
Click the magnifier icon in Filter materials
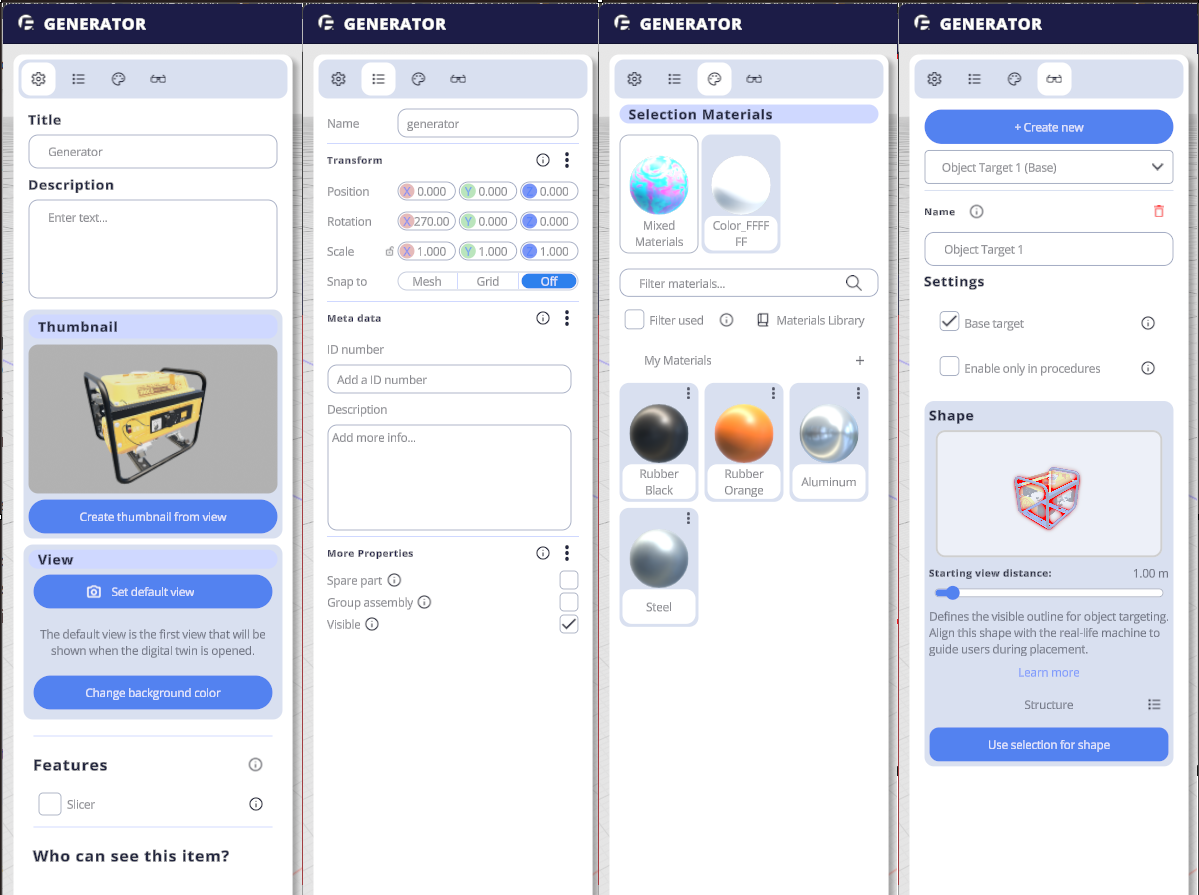click(853, 283)
